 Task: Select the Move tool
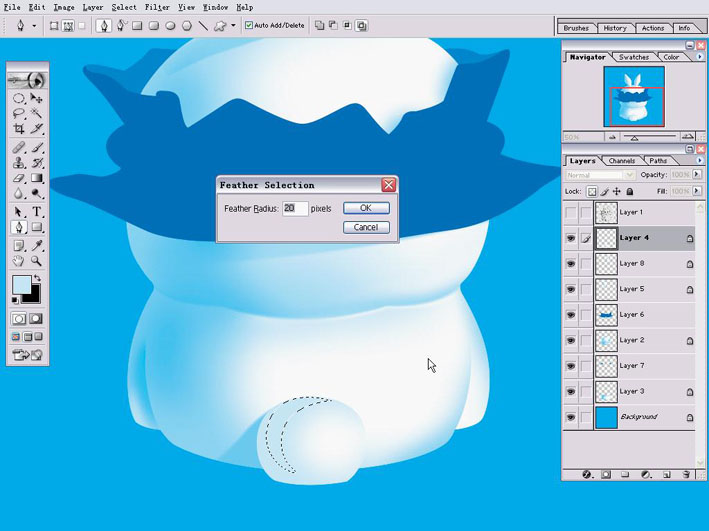click(37, 98)
